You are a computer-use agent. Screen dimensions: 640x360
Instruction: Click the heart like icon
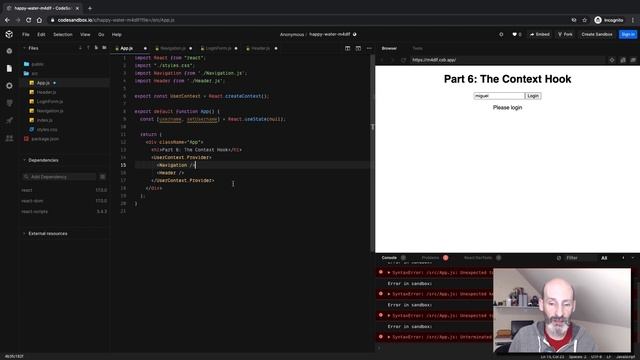point(514,35)
